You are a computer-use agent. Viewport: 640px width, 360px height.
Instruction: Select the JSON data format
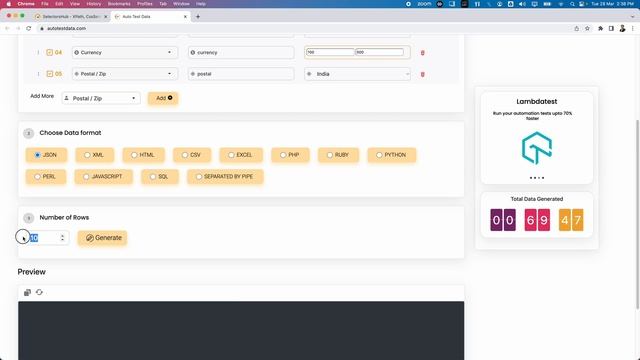[x=46, y=155]
